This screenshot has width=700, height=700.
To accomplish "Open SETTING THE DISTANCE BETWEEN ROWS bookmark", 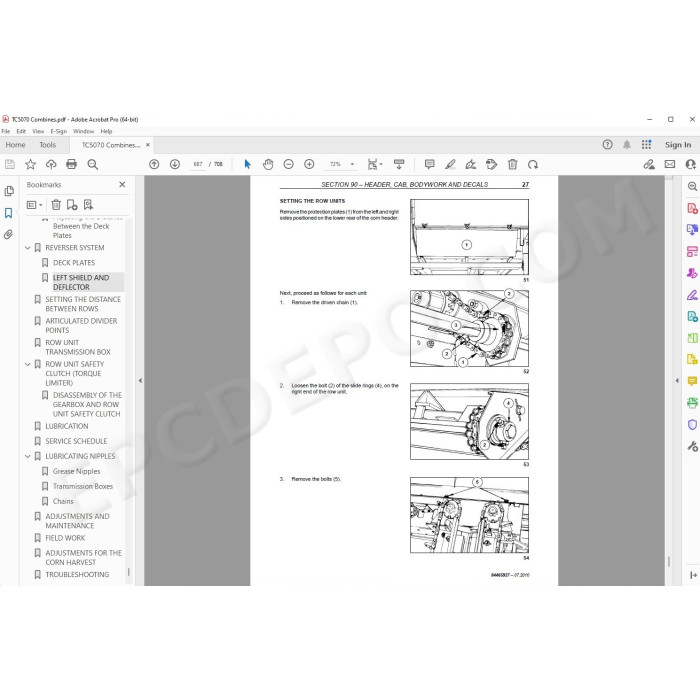I will [83, 304].
